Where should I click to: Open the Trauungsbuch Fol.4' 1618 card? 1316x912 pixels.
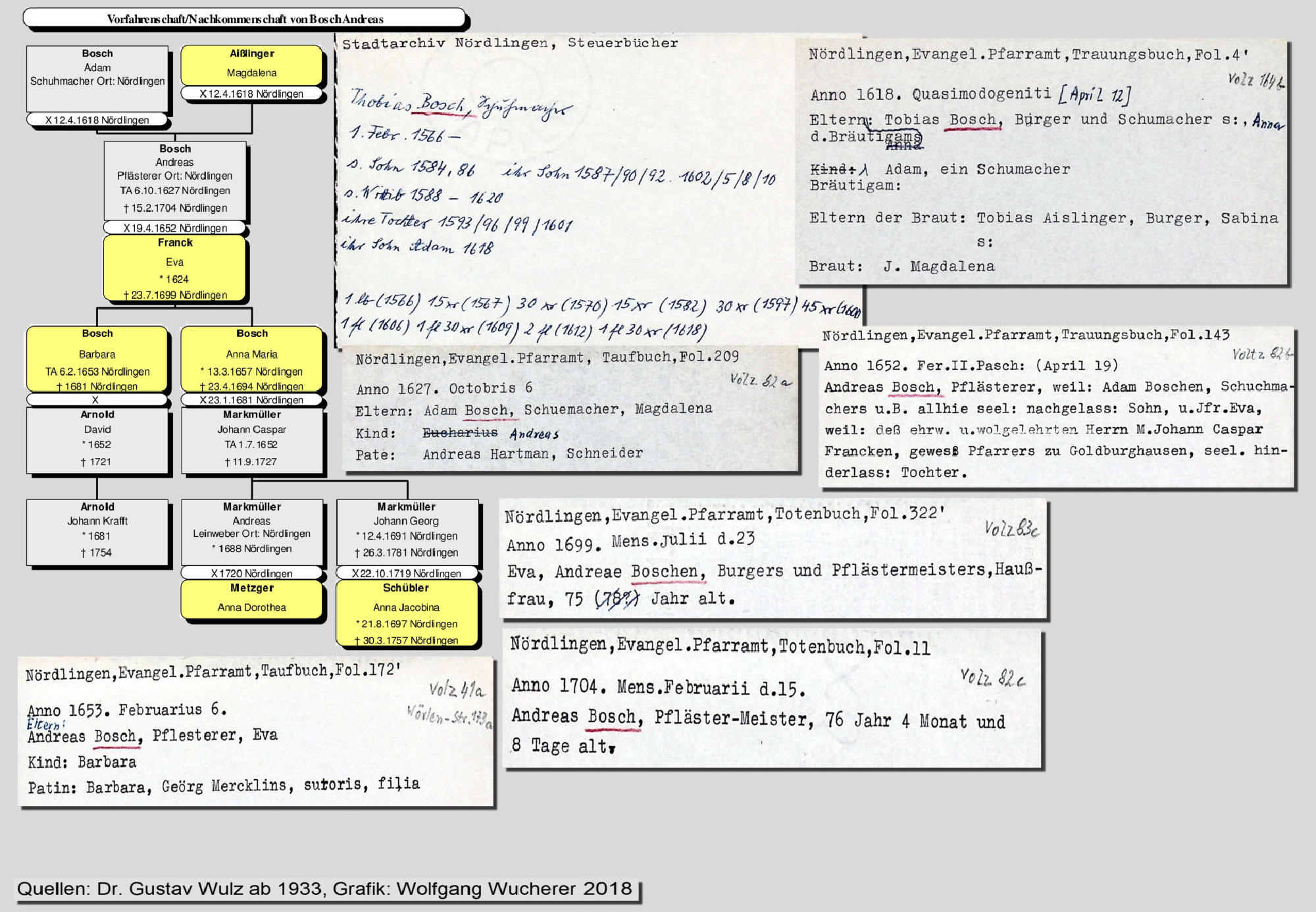click(1042, 161)
